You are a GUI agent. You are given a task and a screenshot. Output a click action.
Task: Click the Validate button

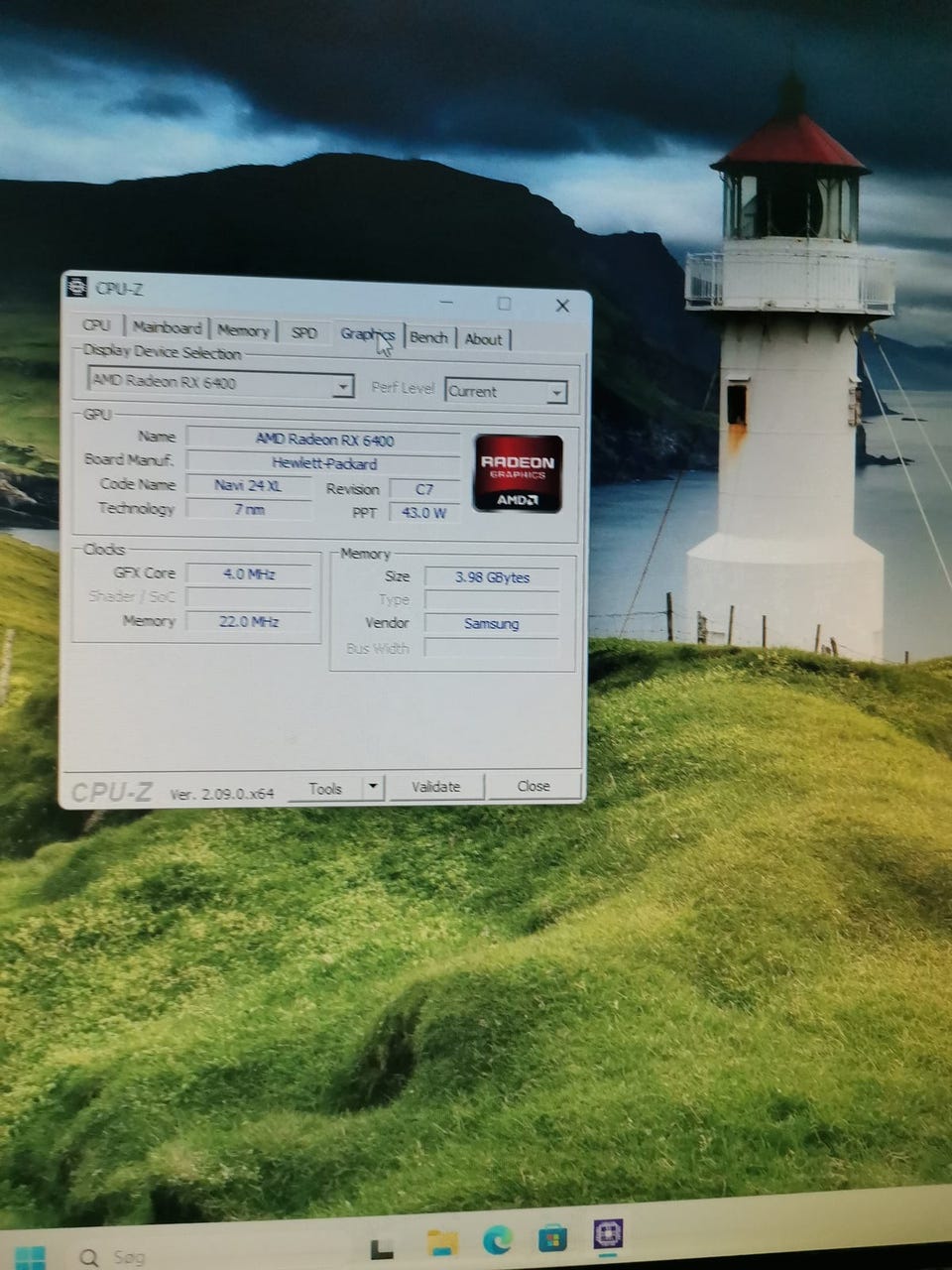coord(435,787)
